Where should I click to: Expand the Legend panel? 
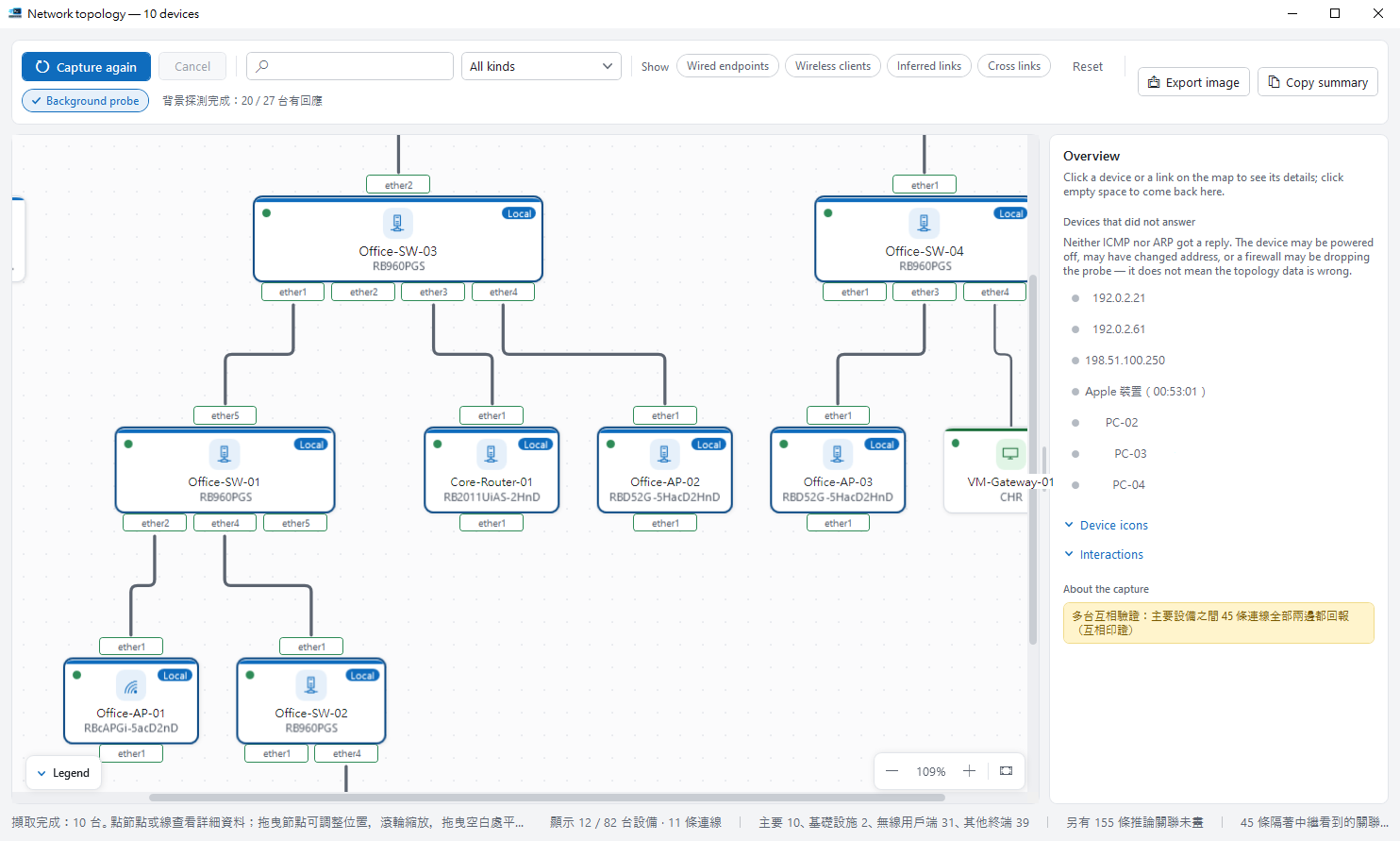click(x=63, y=773)
